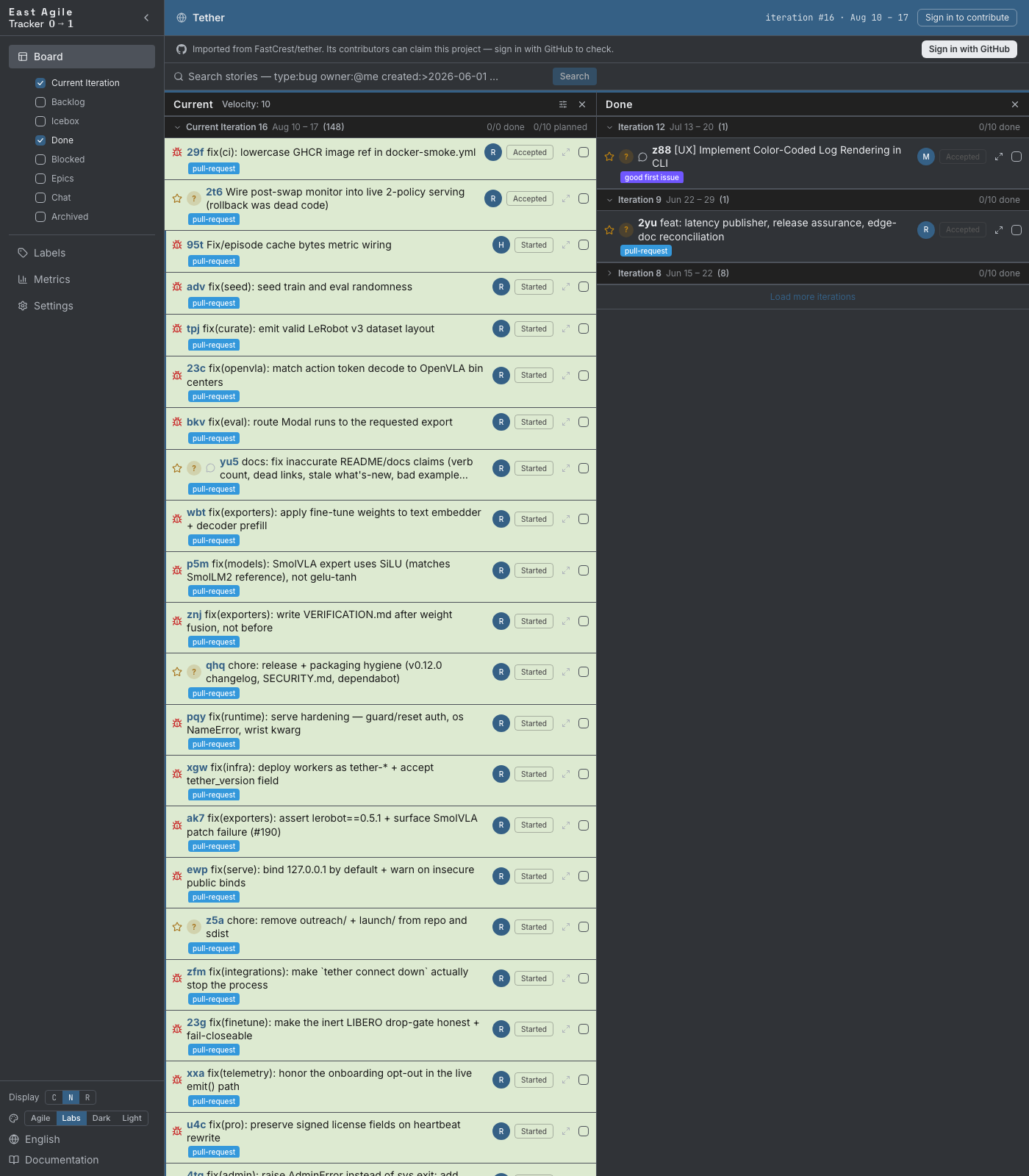Click Sign in with GitHub button
Viewport: 1029px width, 1176px height.
click(x=969, y=49)
